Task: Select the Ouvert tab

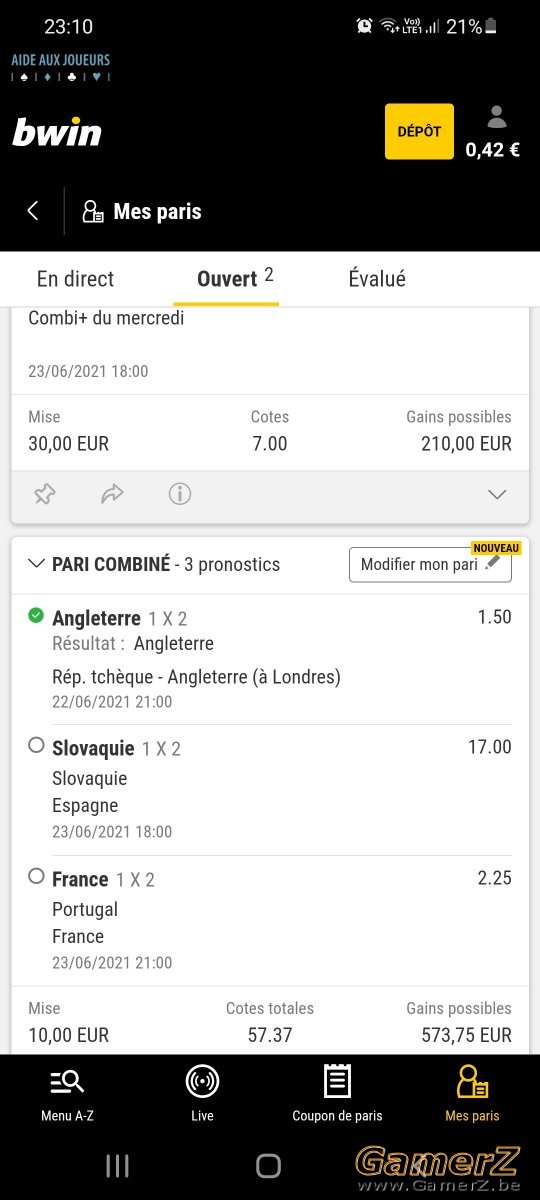Action: click(x=226, y=279)
